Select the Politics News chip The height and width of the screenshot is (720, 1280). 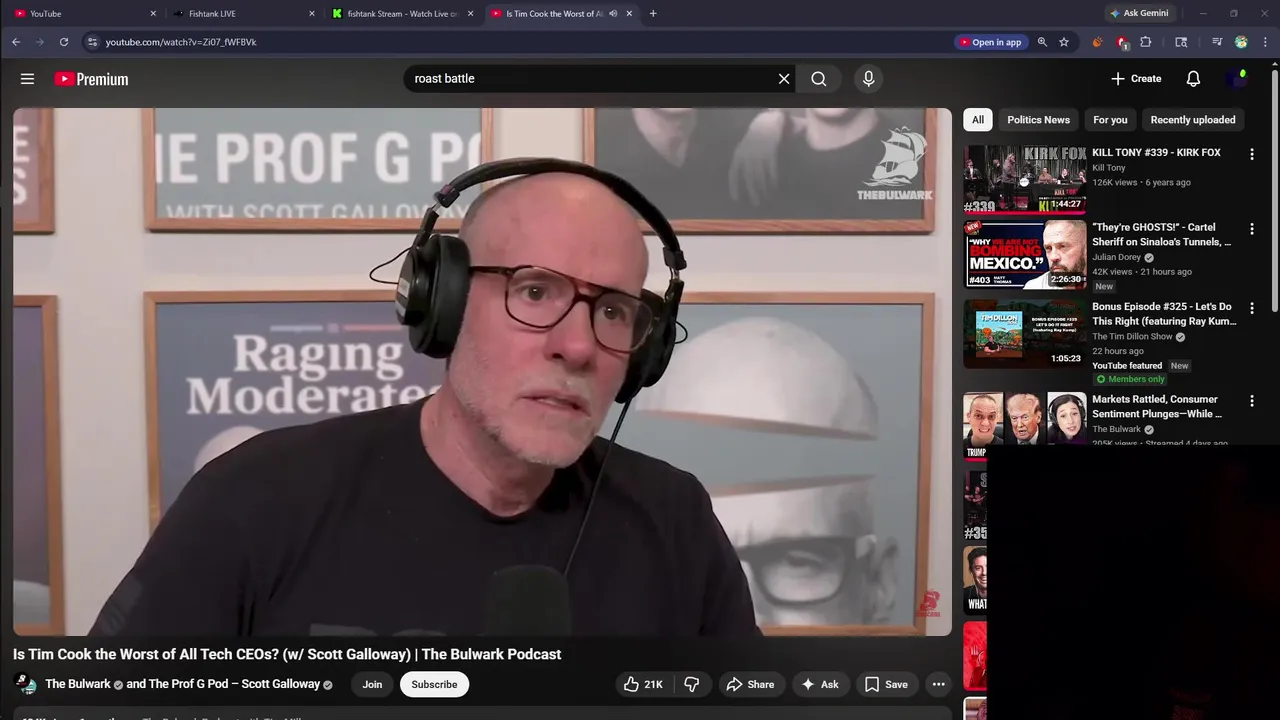(x=1038, y=120)
